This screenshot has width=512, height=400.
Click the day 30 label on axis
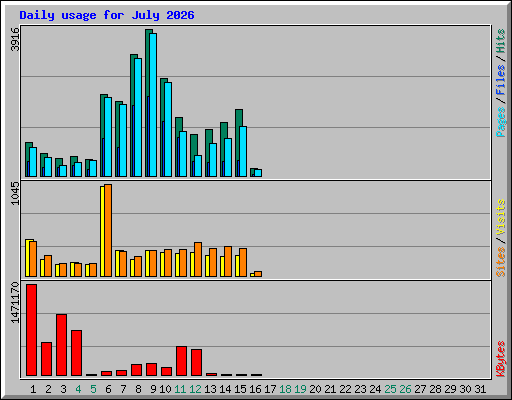(465, 389)
